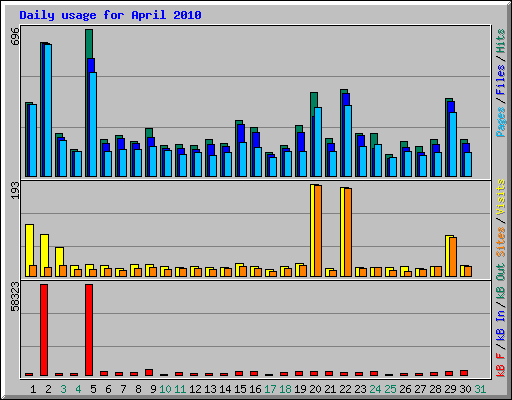Viewport: 512px width, 400px height.
Task: Click the yellow visits bar for day 20
Action: click(x=312, y=230)
